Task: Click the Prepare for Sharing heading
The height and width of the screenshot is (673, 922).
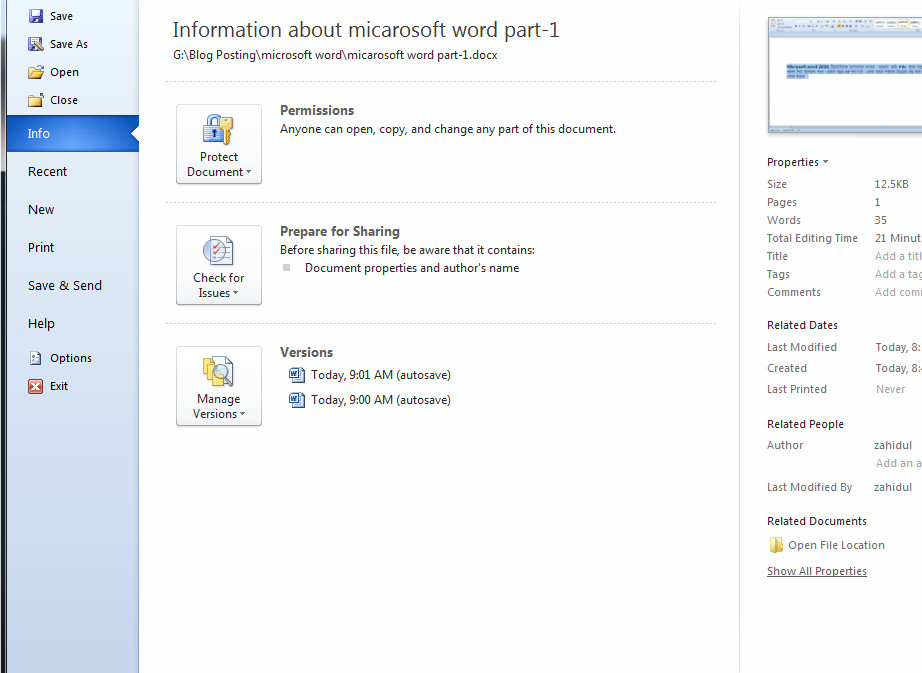Action: tap(340, 232)
